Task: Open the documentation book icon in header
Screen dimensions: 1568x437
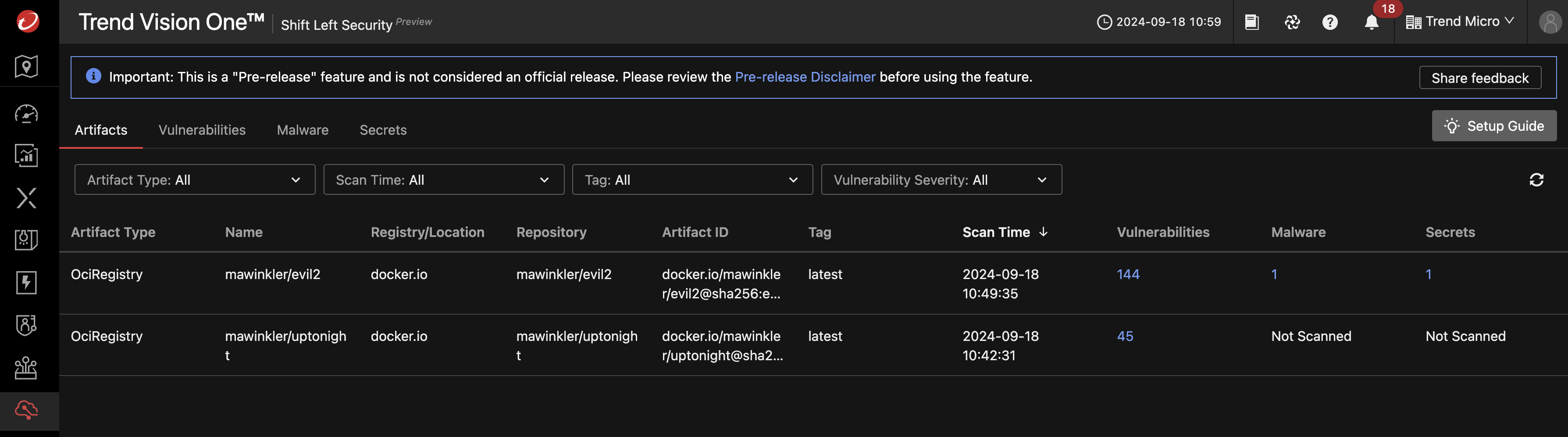Action: click(x=1251, y=22)
